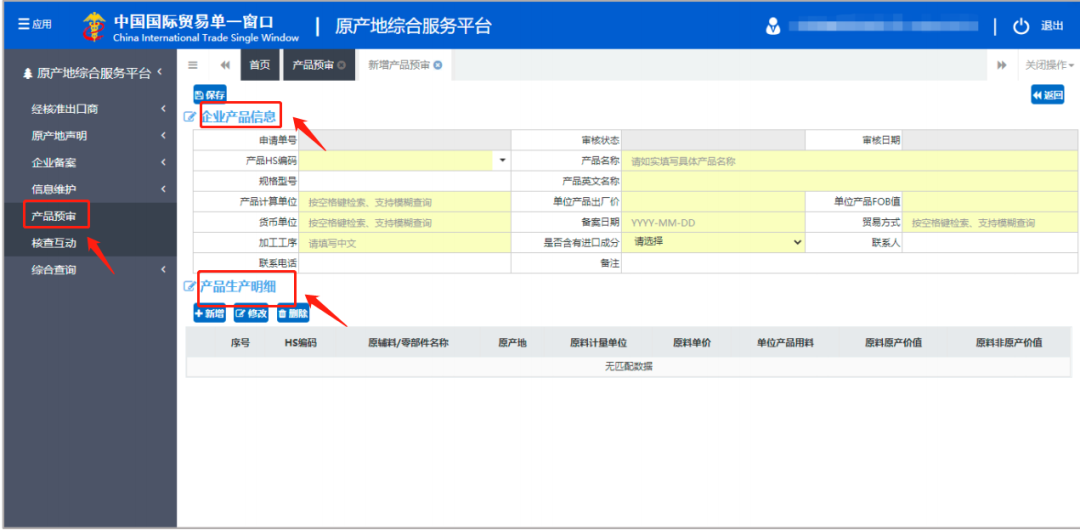Click HS编码 column header
The image size is (1080, 530).
tap(300, 343)
